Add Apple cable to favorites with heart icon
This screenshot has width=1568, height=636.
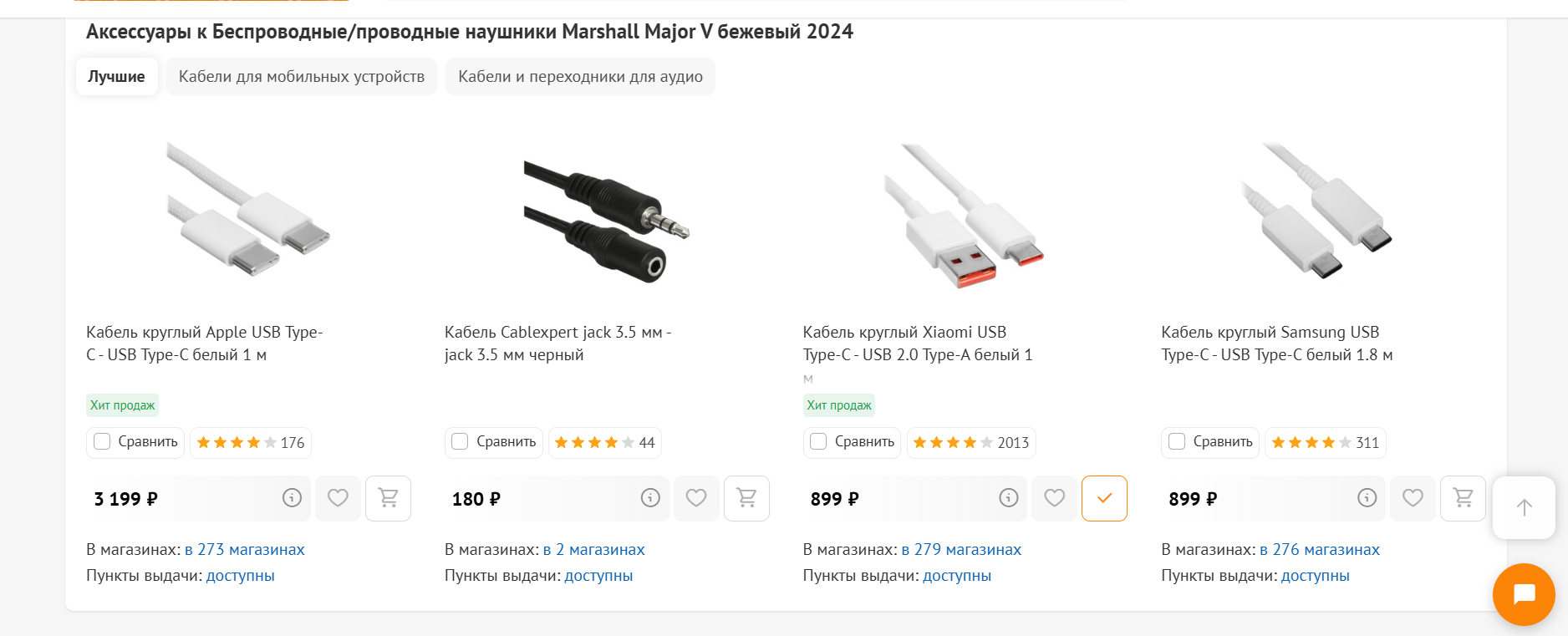tap(338, 498)
